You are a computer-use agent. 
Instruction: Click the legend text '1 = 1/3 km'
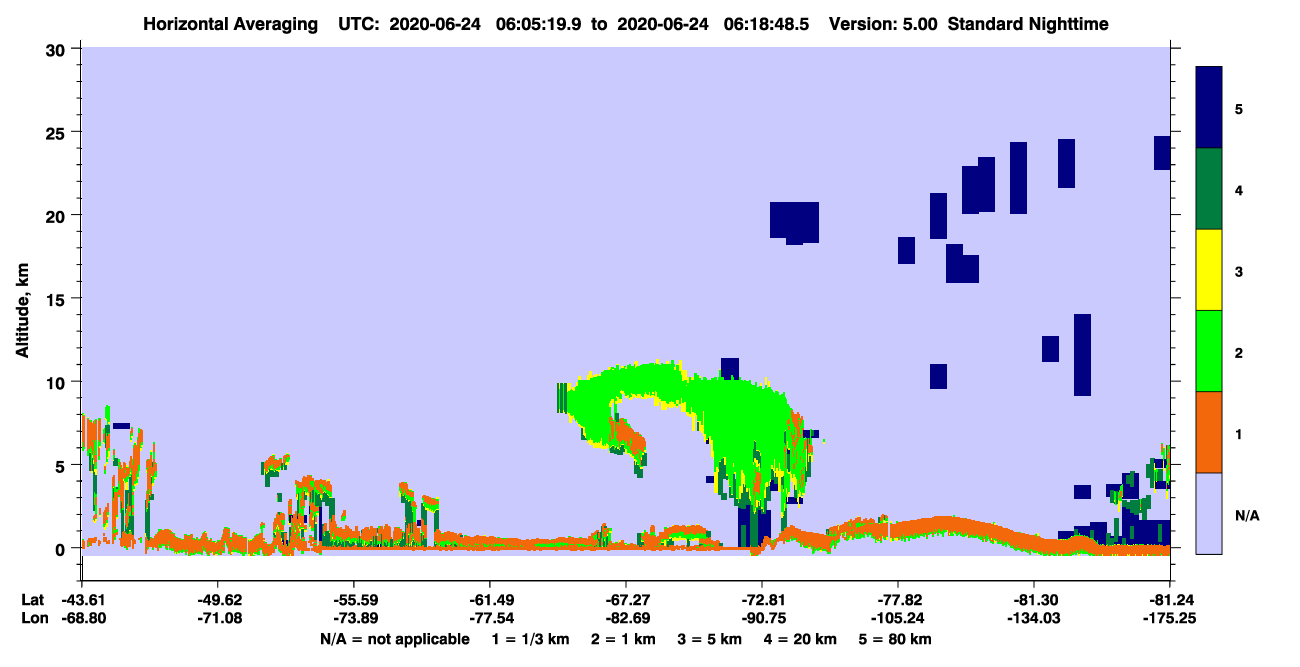pos(530,639)
